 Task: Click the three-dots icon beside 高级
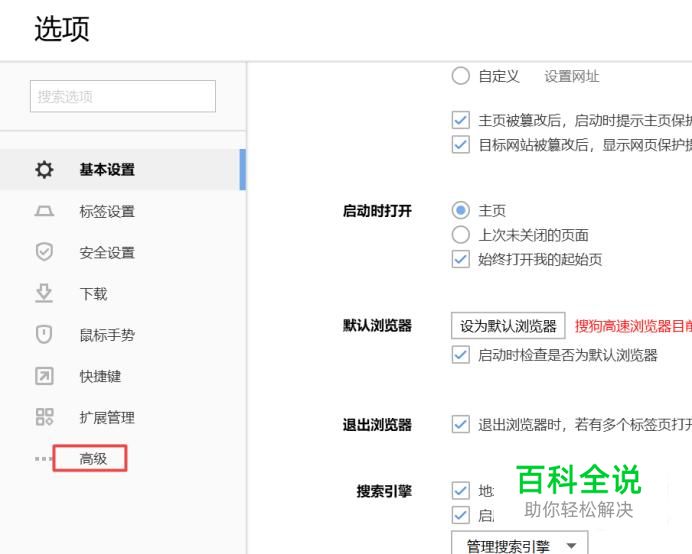tap(43, 459)
